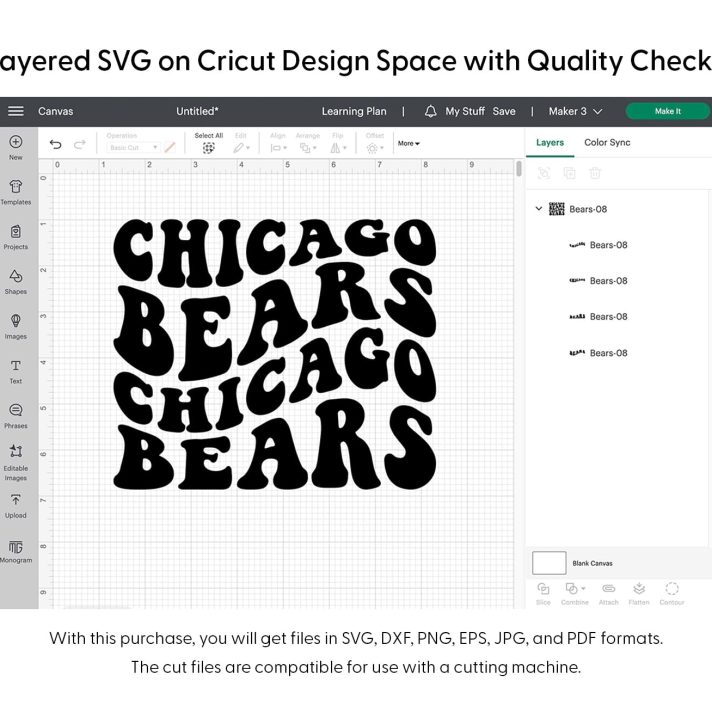Select the third Bears-08 sublayer
This screenshot has height=712, width=712.
coord(598,316)
